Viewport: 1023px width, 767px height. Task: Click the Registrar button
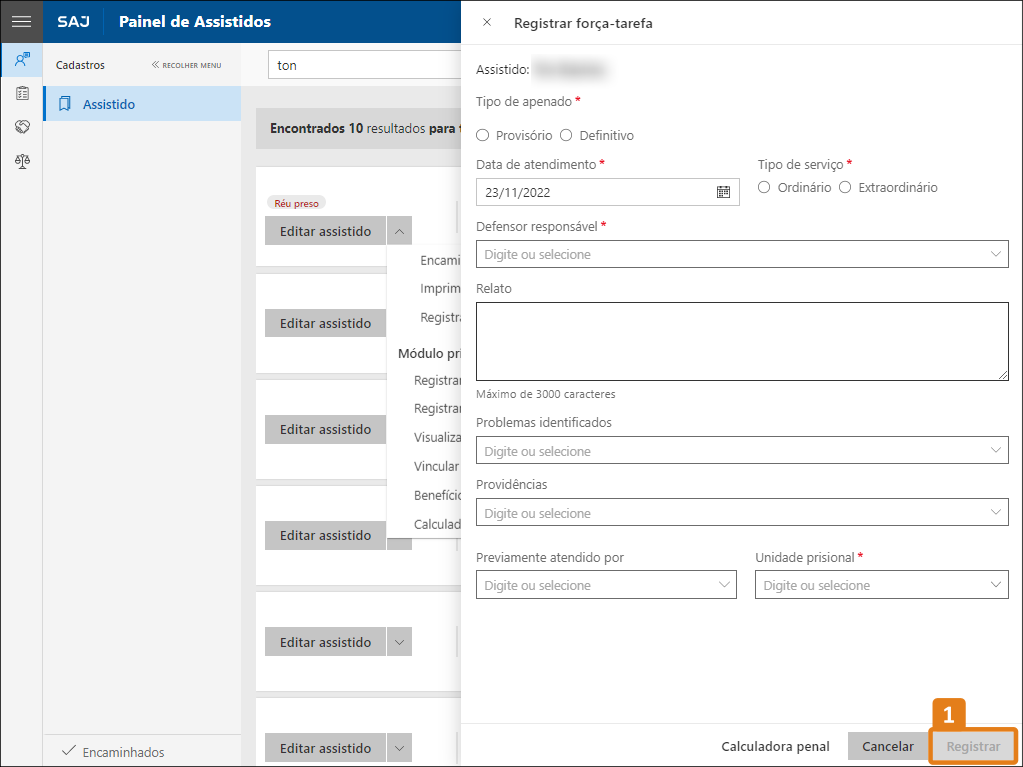(973, 746)
